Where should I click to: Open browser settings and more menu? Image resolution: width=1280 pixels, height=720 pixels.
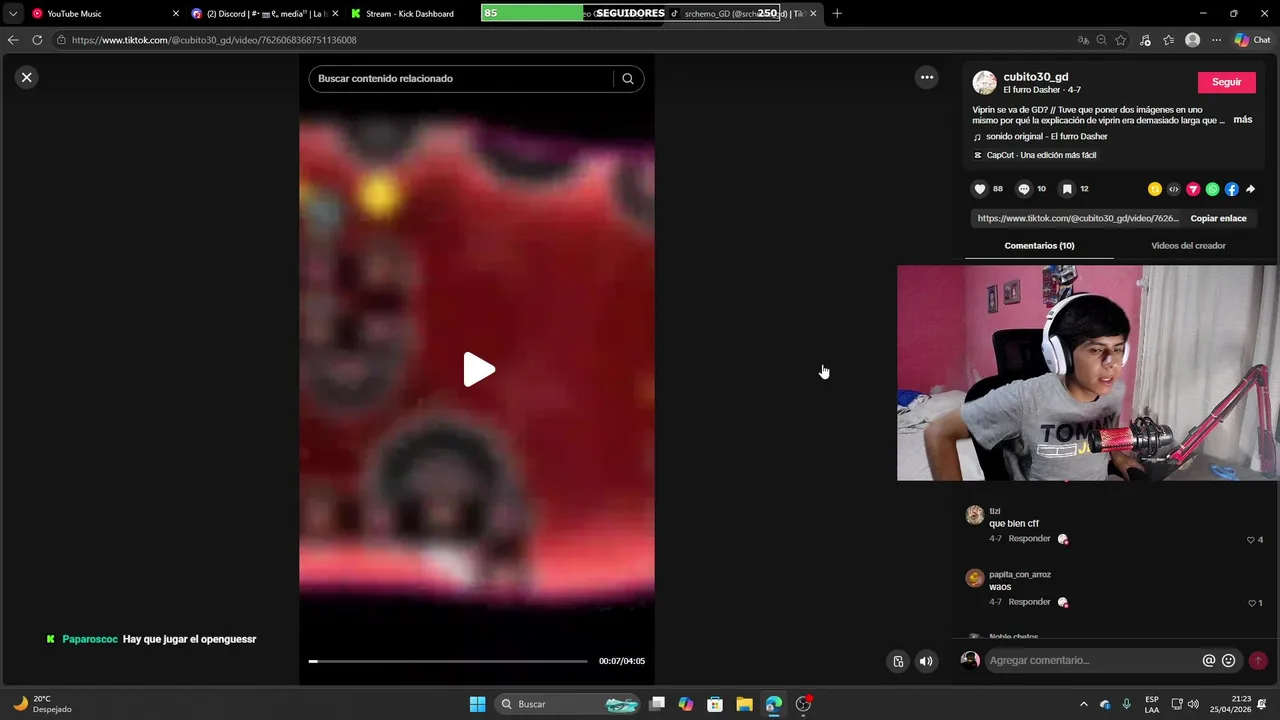(1216, 40)
